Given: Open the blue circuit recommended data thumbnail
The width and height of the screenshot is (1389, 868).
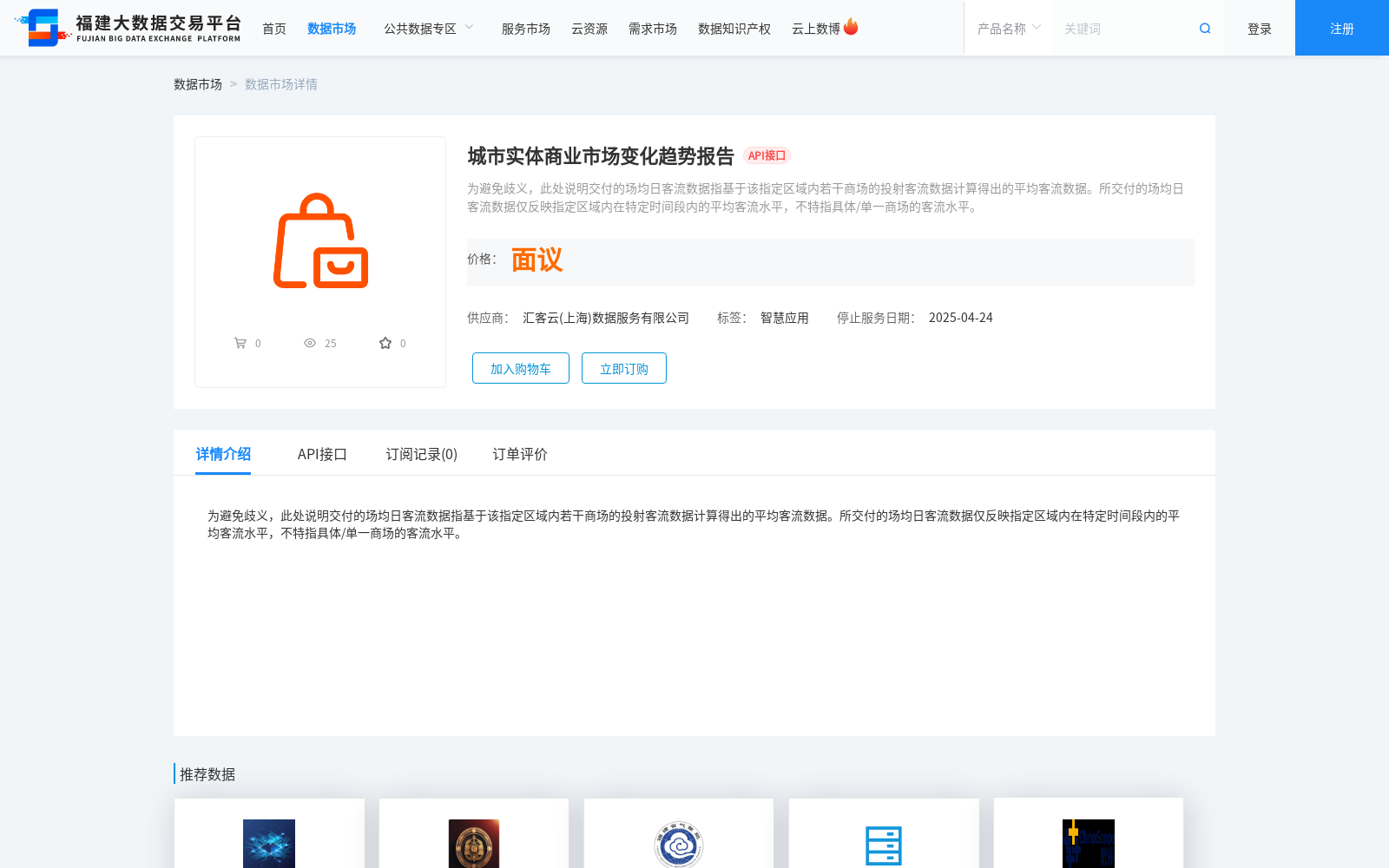Looking at the screenshot, I should [269, 844].
